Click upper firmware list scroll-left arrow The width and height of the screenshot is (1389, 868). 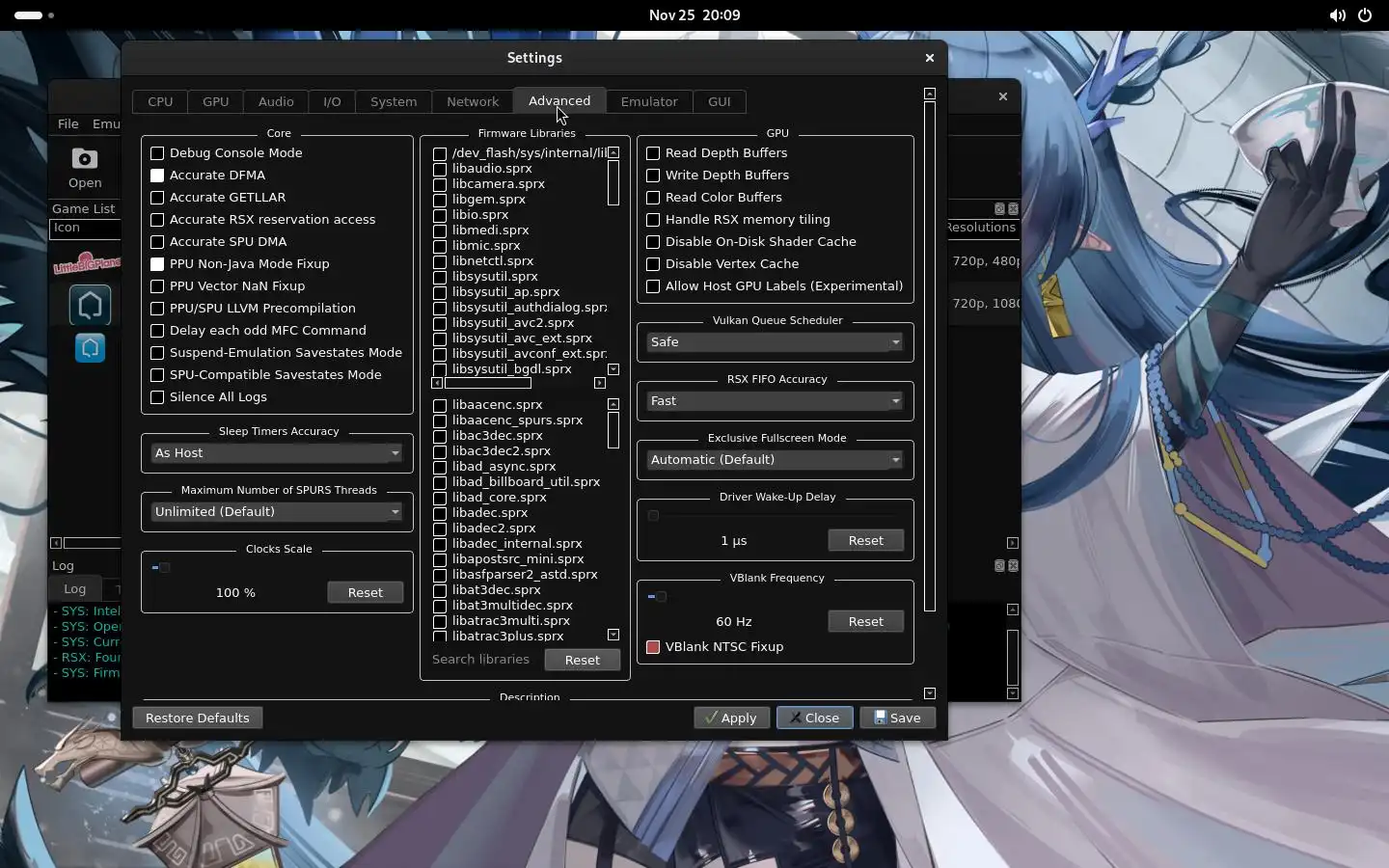click(x=437, y=383)
